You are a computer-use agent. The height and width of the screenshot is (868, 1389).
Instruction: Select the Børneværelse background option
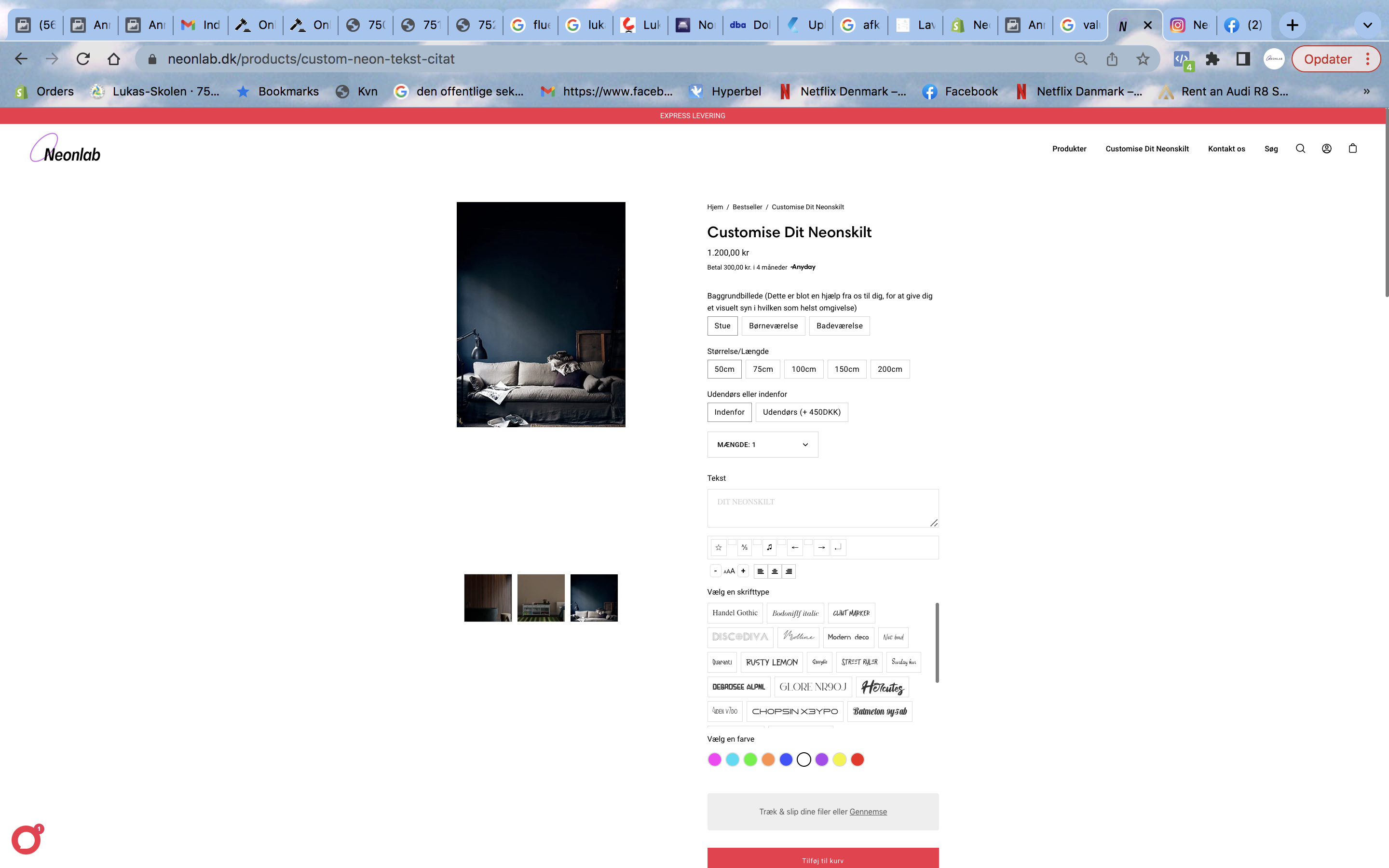coord(773,326)
